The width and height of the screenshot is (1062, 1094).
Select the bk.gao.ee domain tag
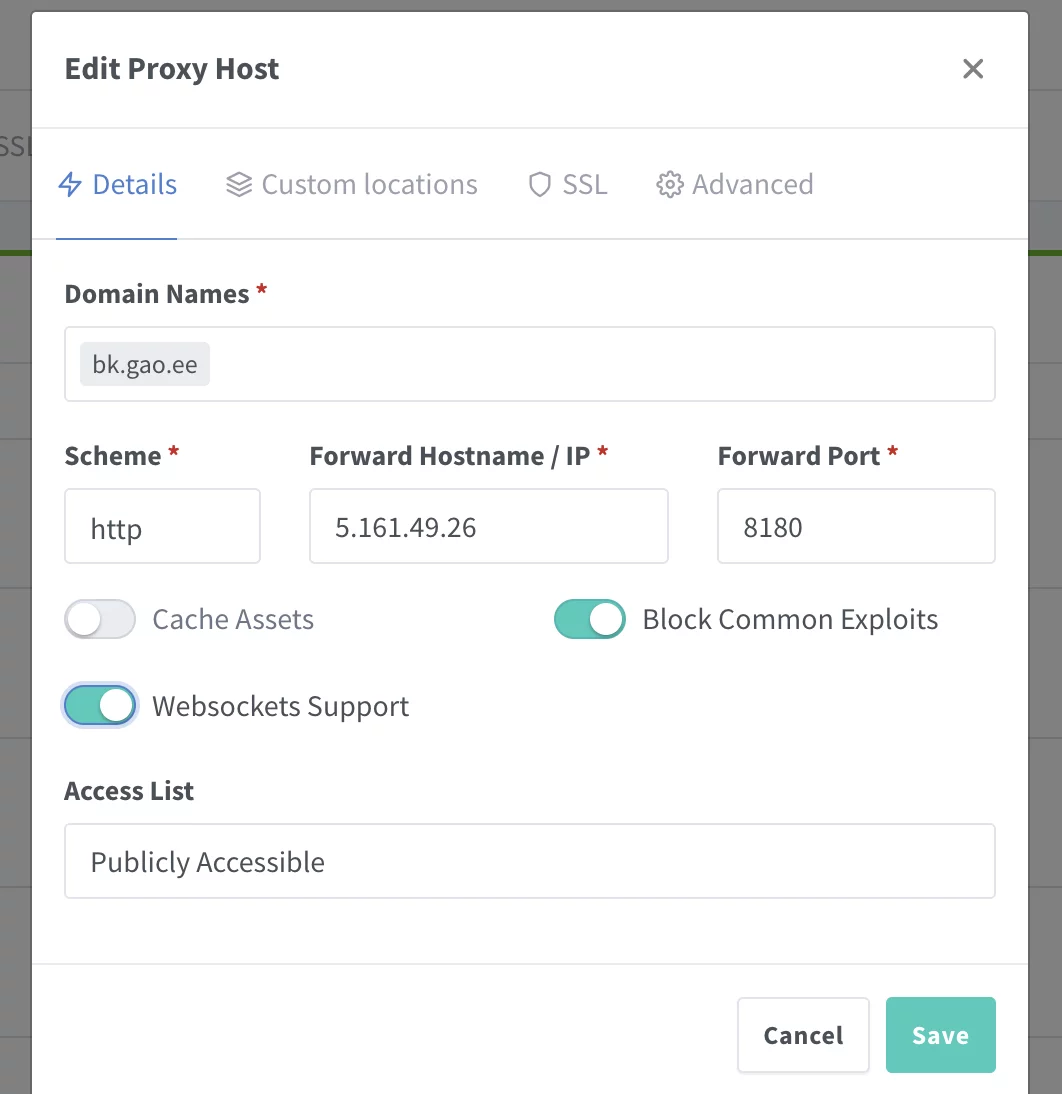click(145, 365)
